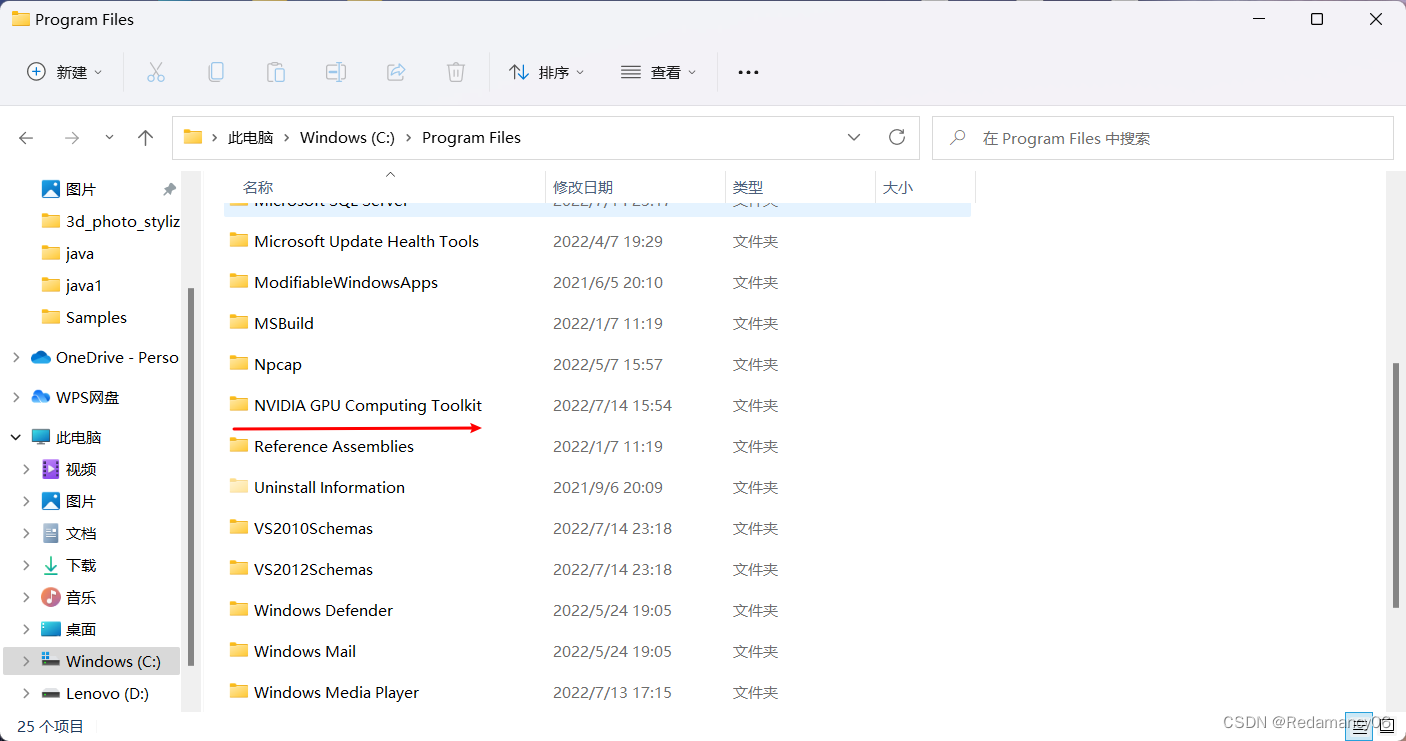Collapse the 此电脑 tree node
The width and height of the screenshot is (1406, 741).
click(15, 437)
